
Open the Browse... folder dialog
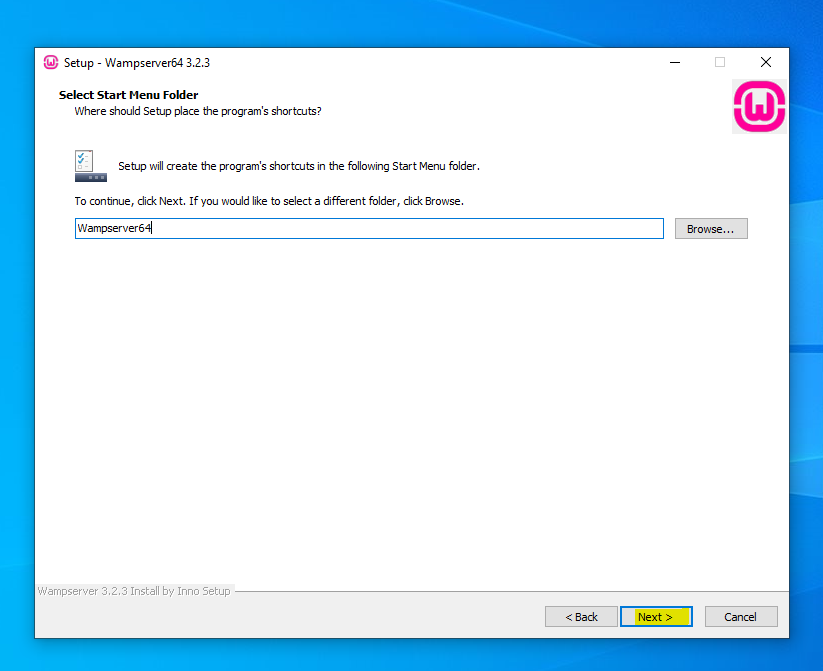coord(710,229)
